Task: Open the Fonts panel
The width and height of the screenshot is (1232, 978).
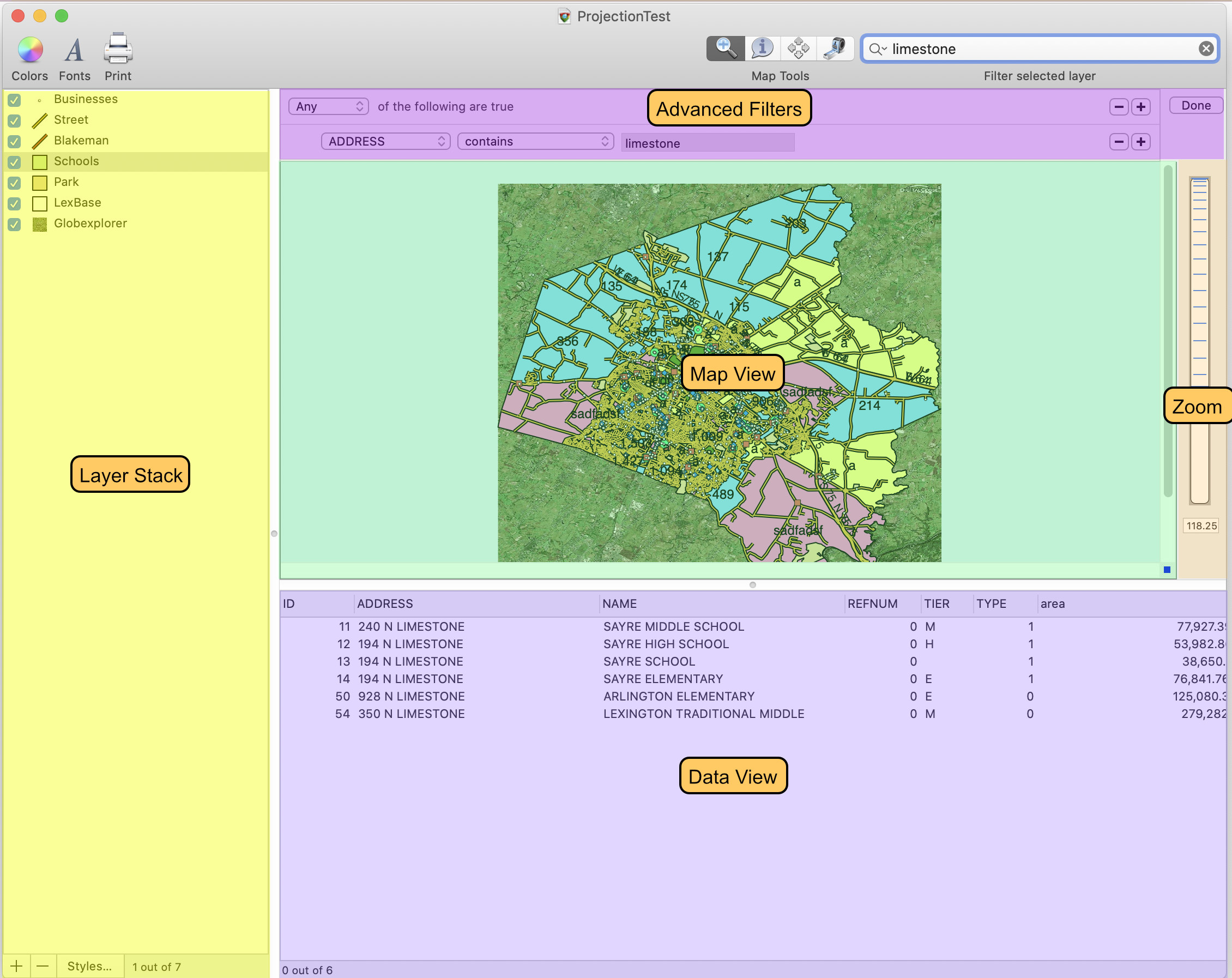Action: (x=74, y=50)
